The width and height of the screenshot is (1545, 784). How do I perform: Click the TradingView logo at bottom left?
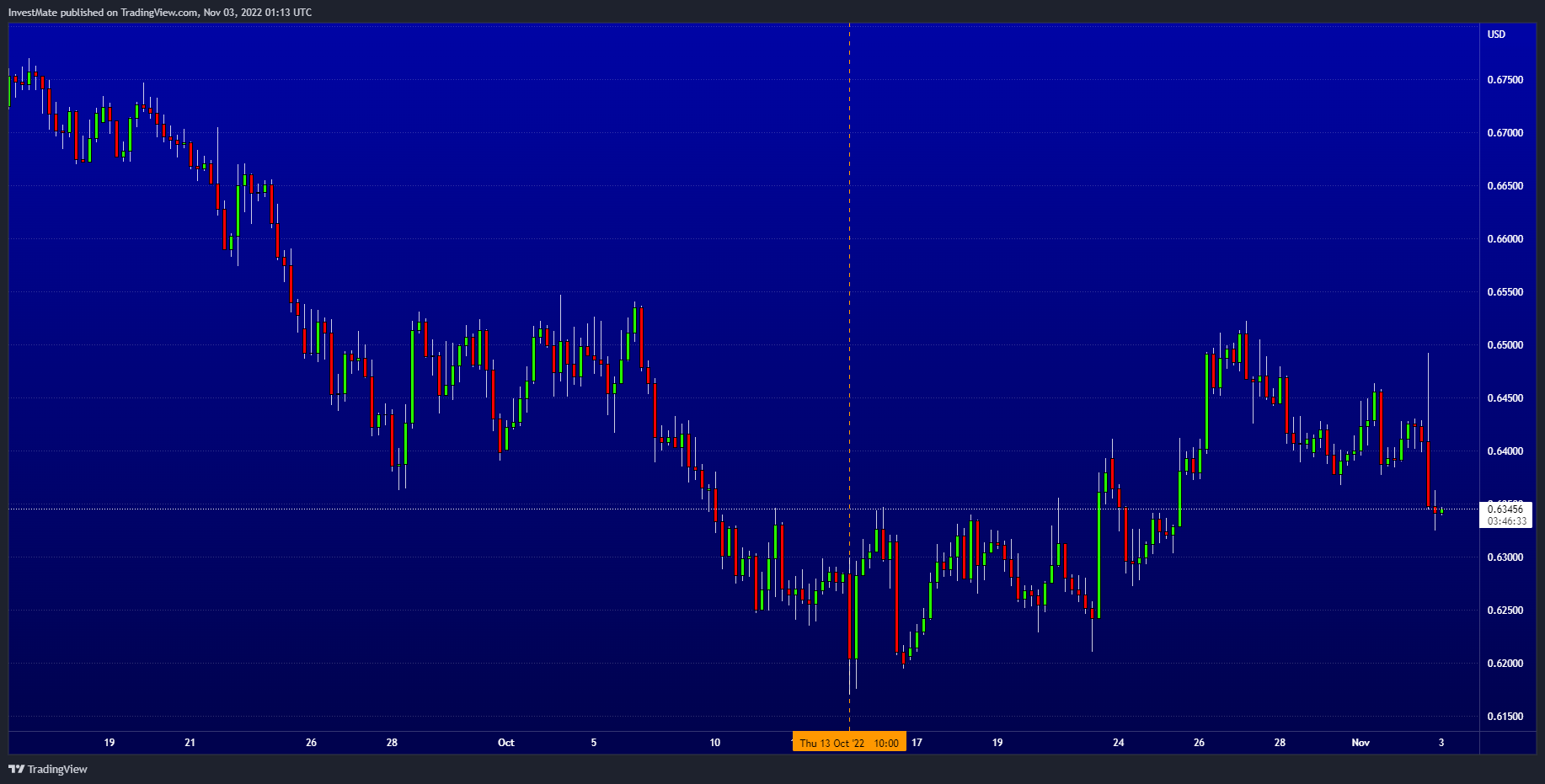[x=48, y=769]
